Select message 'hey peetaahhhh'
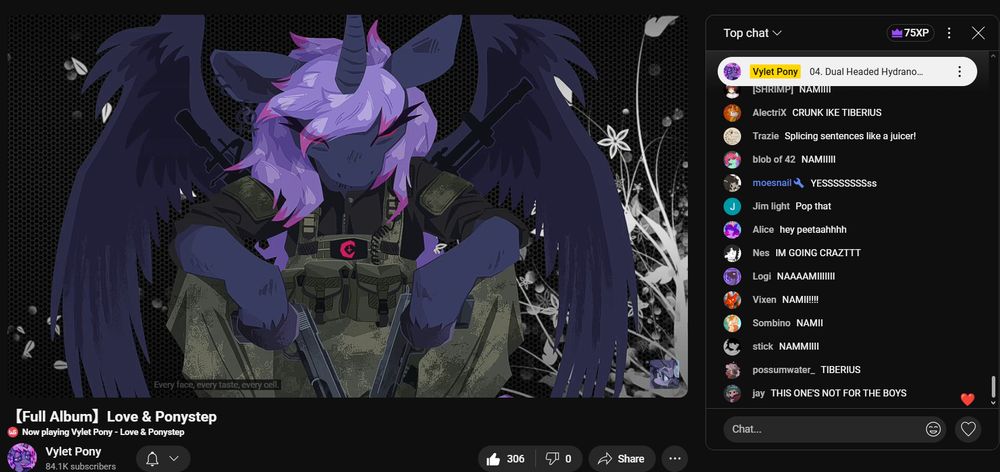The width and height of the screenshot is (1000, 472). [x=813, y=230]
